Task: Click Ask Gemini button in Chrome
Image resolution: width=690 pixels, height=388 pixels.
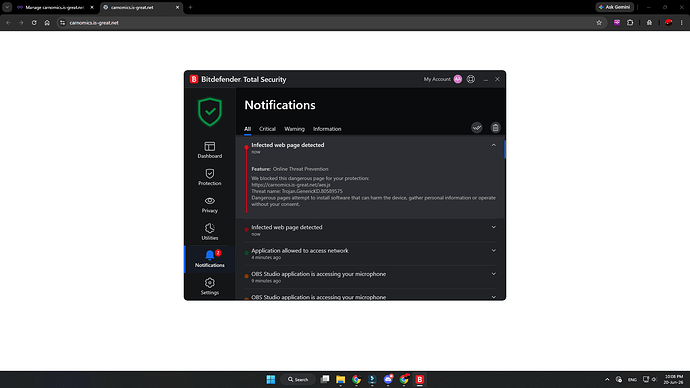Action: click(x=615, y=7)
